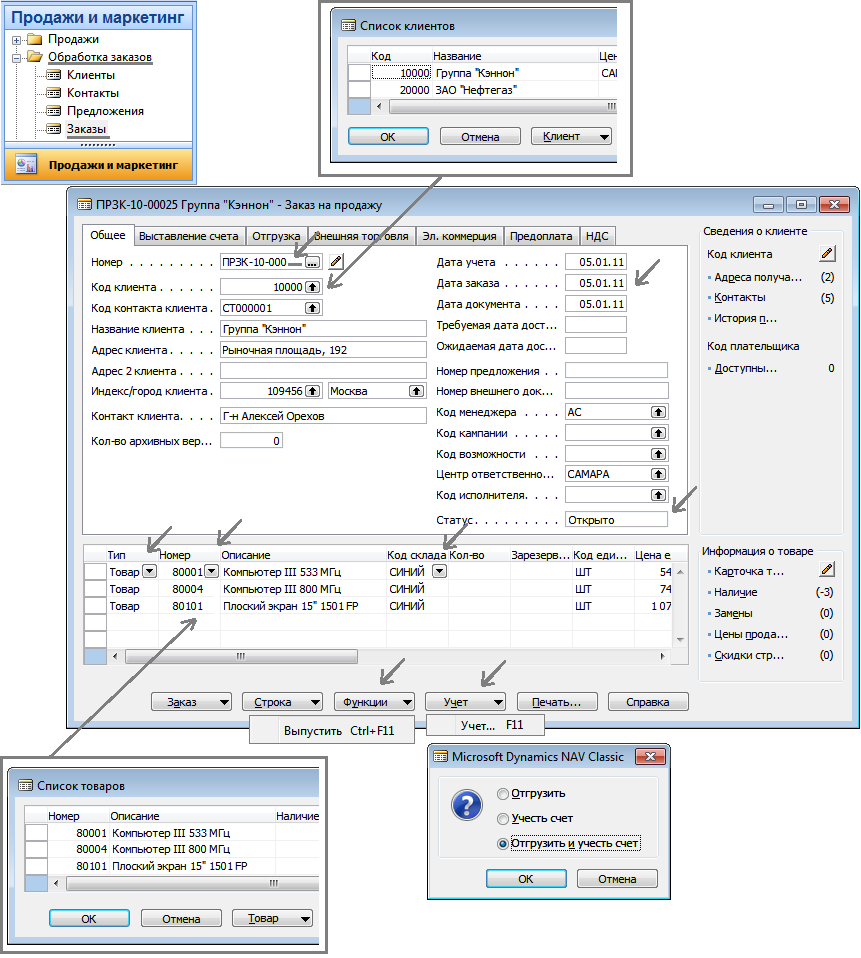
Task: Click the Заказ на продажу window title icon
Action: pos(84,205)
